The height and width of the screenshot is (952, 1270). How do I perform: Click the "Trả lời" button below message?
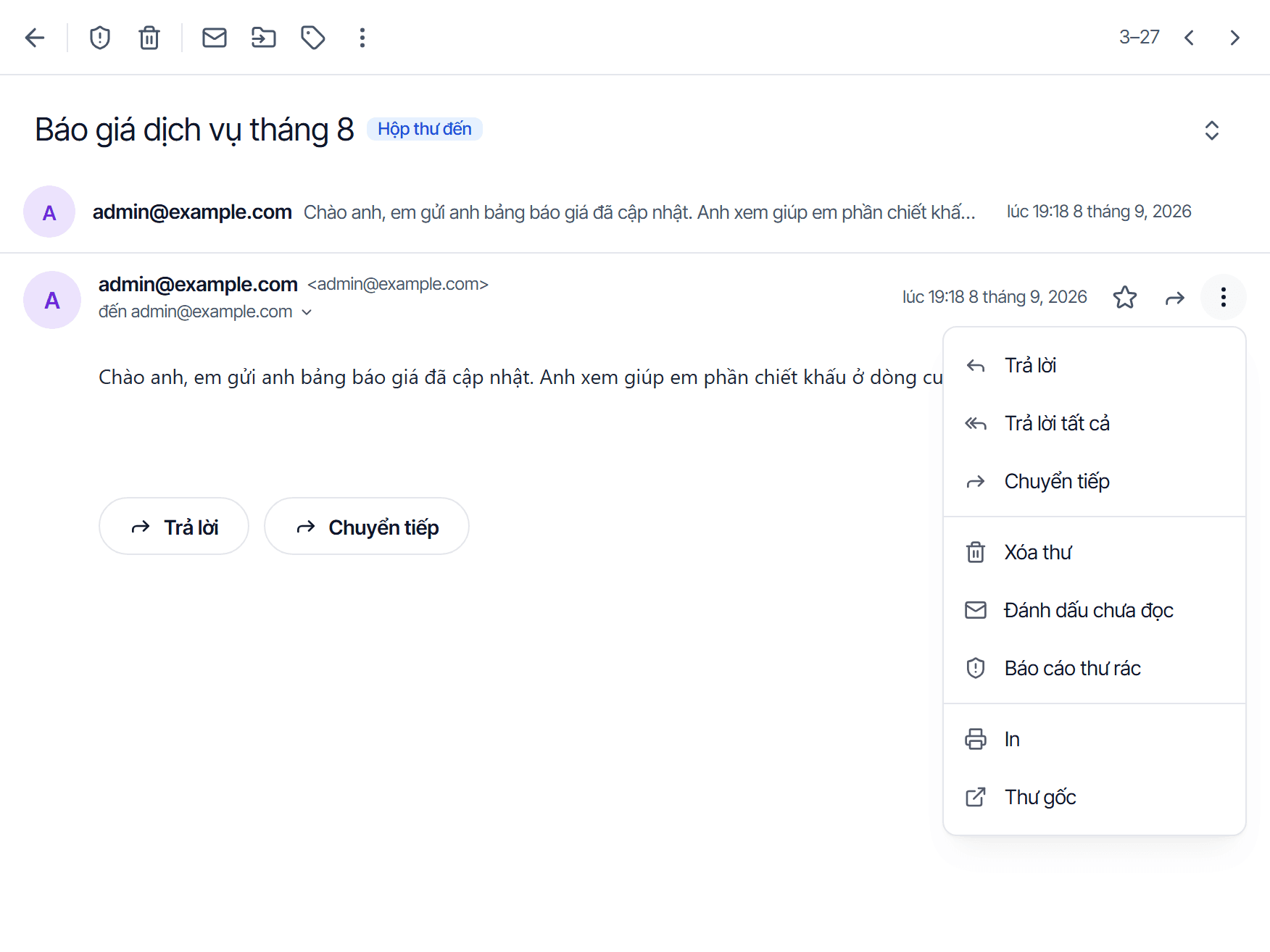[174, 527]
